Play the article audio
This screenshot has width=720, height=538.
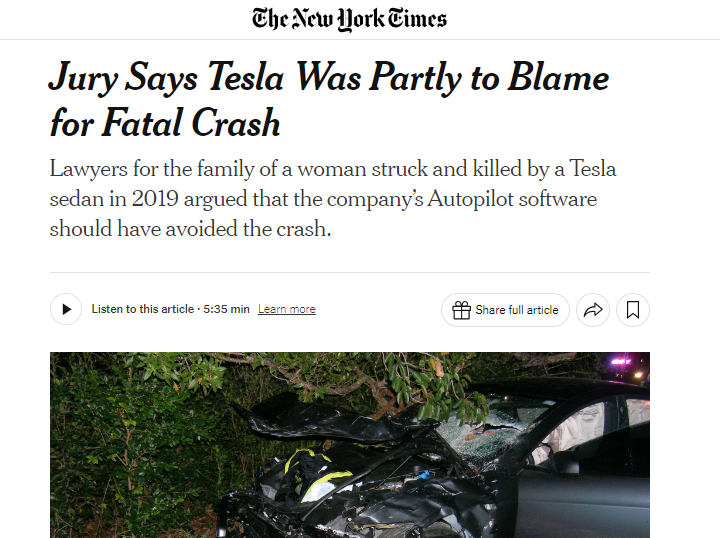[x=66, y=310]
